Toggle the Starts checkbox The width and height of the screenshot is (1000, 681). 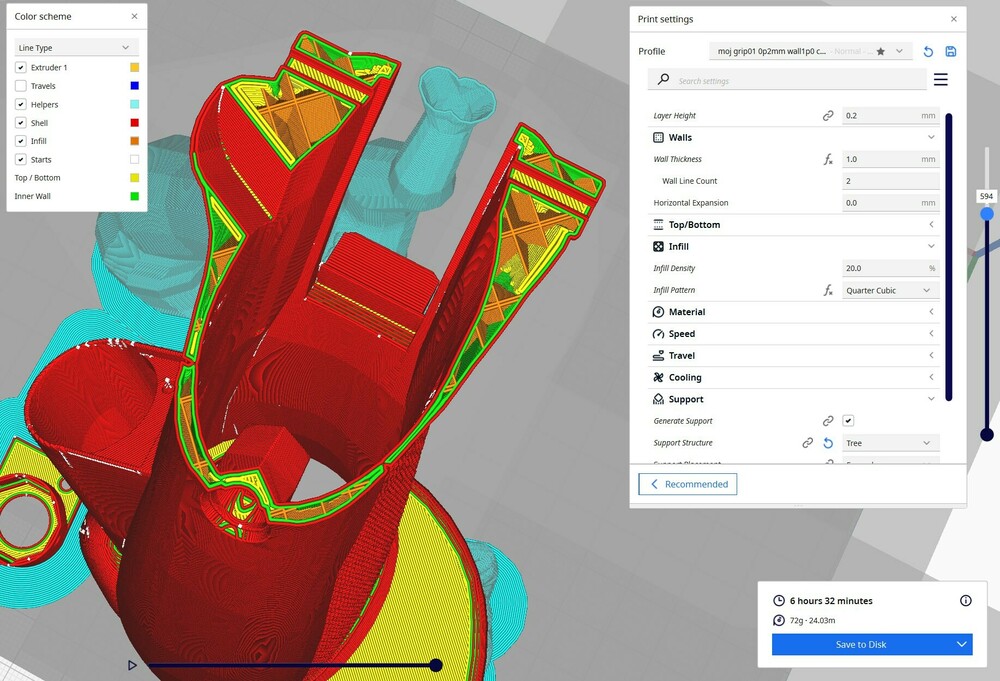click(20, 159)
